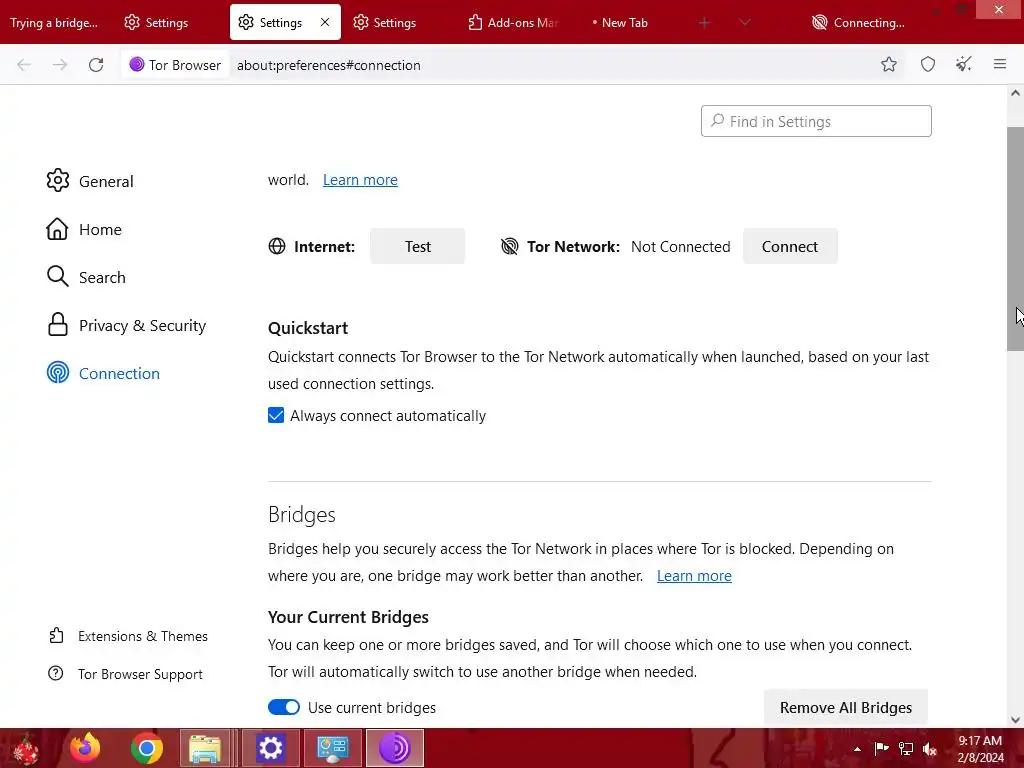Screen dimensions: 1024x768
Task: Click the Tor Browser taskbar icon
Action: (x=394, y=748)
